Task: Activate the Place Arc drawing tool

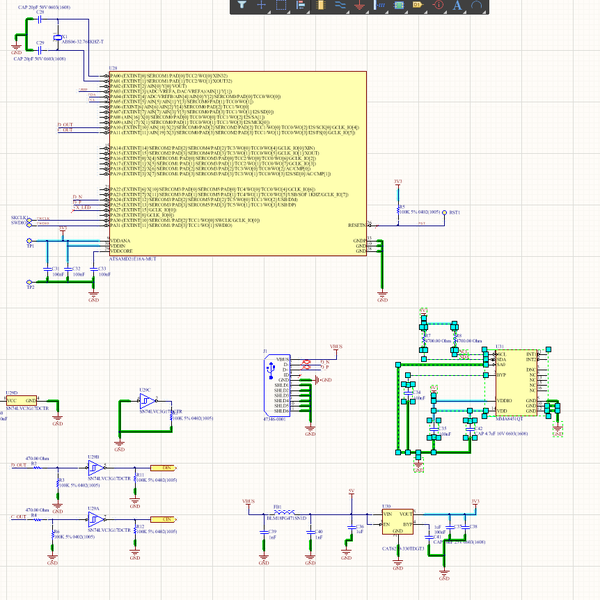Action: coord(477,5)
